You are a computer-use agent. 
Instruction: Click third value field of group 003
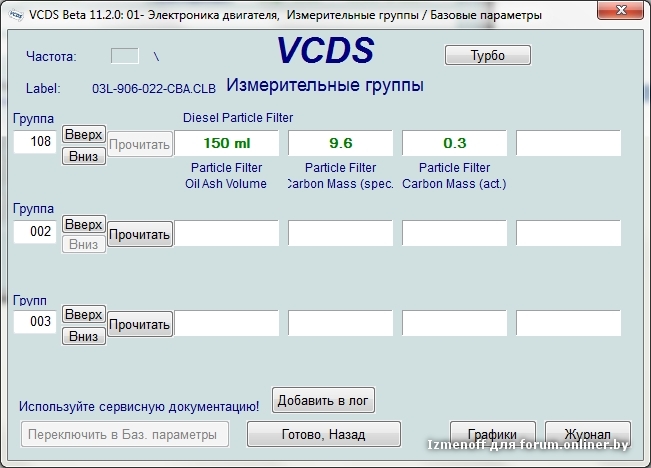point(455,323)
